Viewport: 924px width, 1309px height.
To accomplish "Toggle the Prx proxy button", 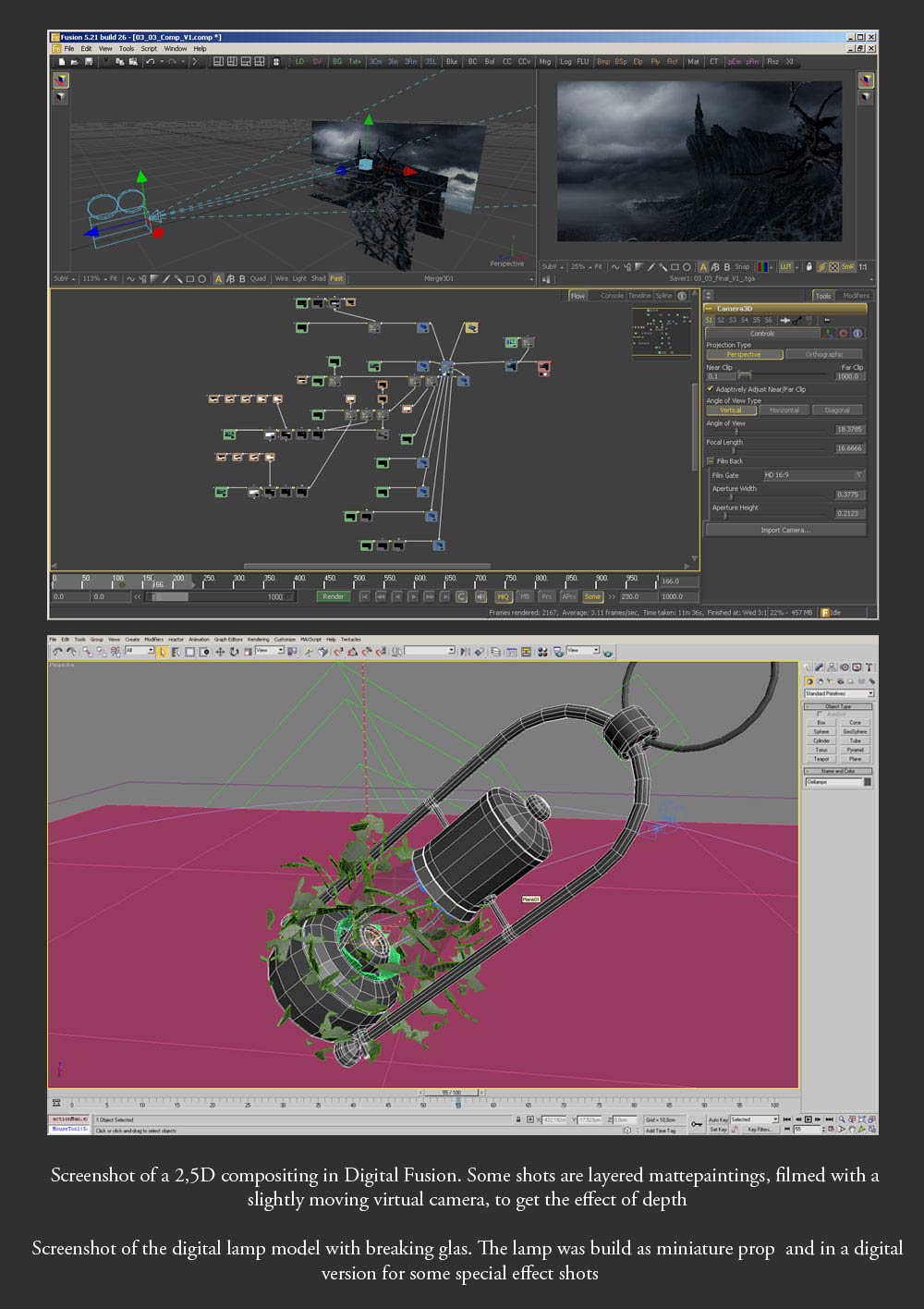I will coord(546,597).
